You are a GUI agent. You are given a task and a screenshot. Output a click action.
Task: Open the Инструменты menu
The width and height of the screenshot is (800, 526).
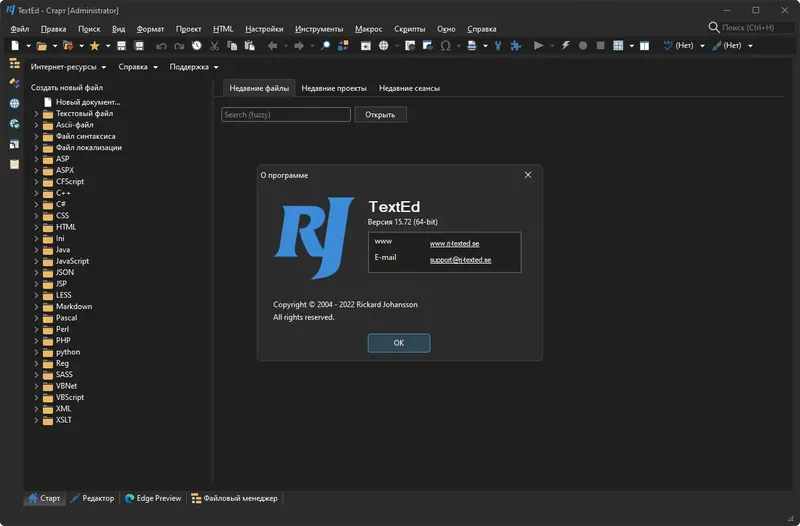click(x=319, y=29)
